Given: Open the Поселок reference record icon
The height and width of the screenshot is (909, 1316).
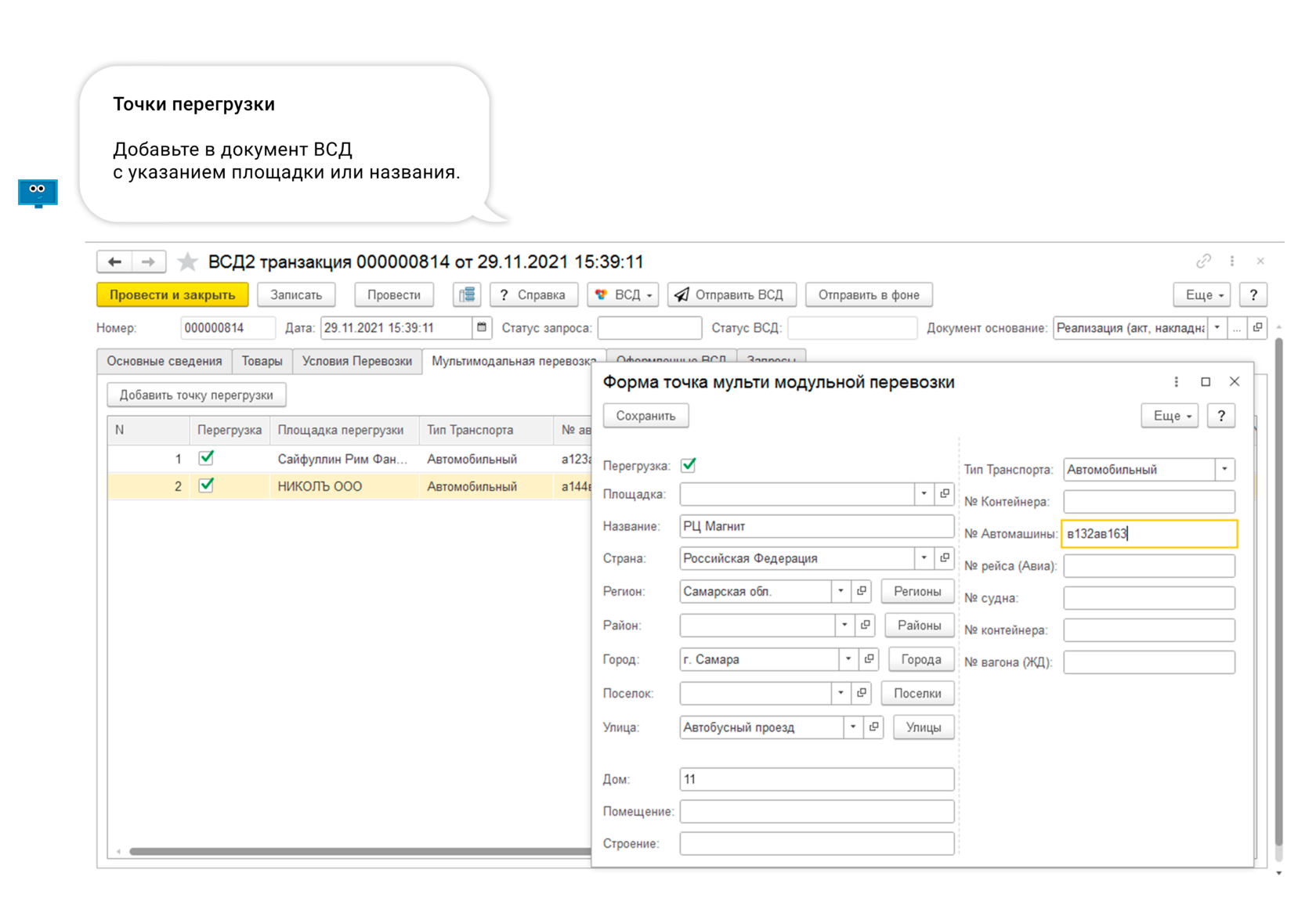Looking at the screenshot, I should pos(862,693).
